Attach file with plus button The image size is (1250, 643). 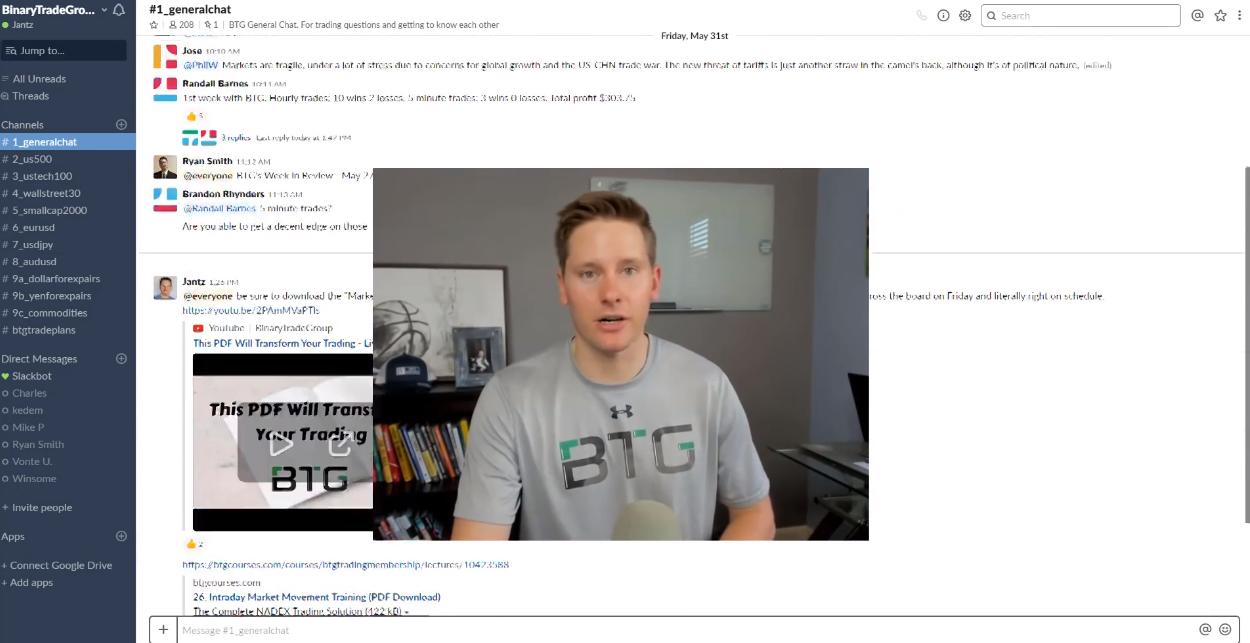tap(163, 630)
